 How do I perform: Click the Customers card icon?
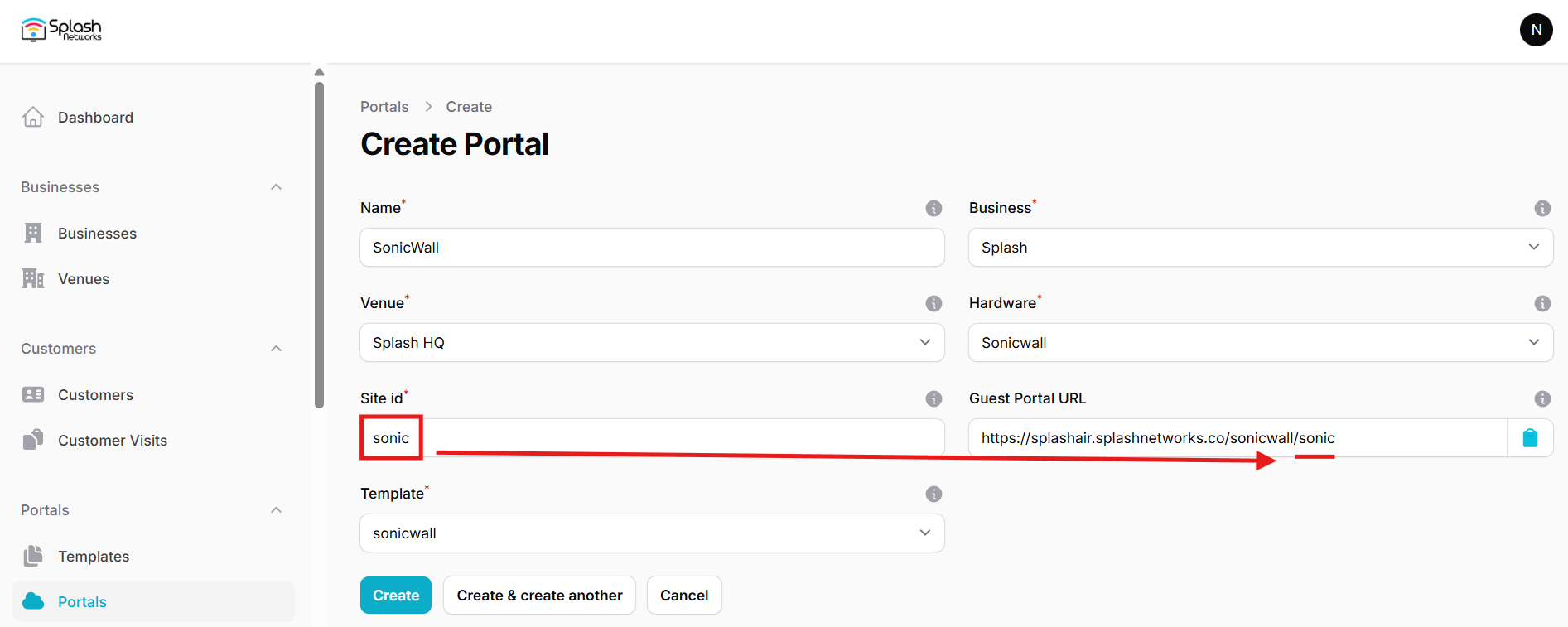click(x=33, y=394)
